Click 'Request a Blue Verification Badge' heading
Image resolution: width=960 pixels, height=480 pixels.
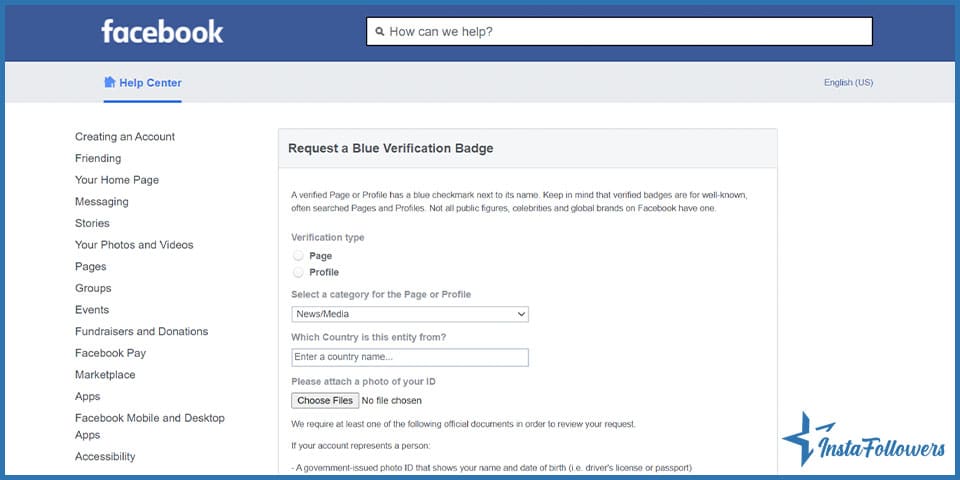pyautogui.click(x=391, y=148)
